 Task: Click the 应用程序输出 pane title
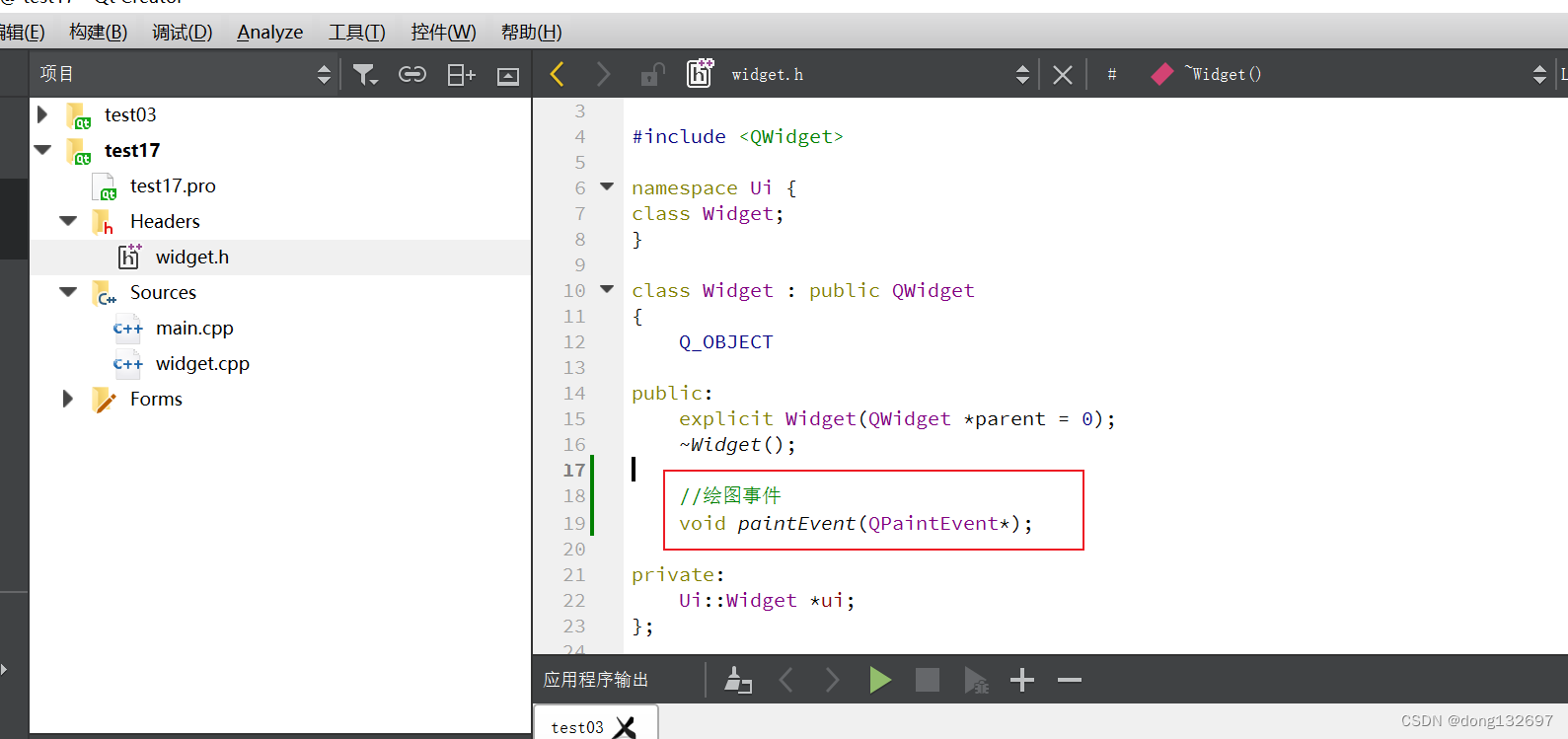596,680
